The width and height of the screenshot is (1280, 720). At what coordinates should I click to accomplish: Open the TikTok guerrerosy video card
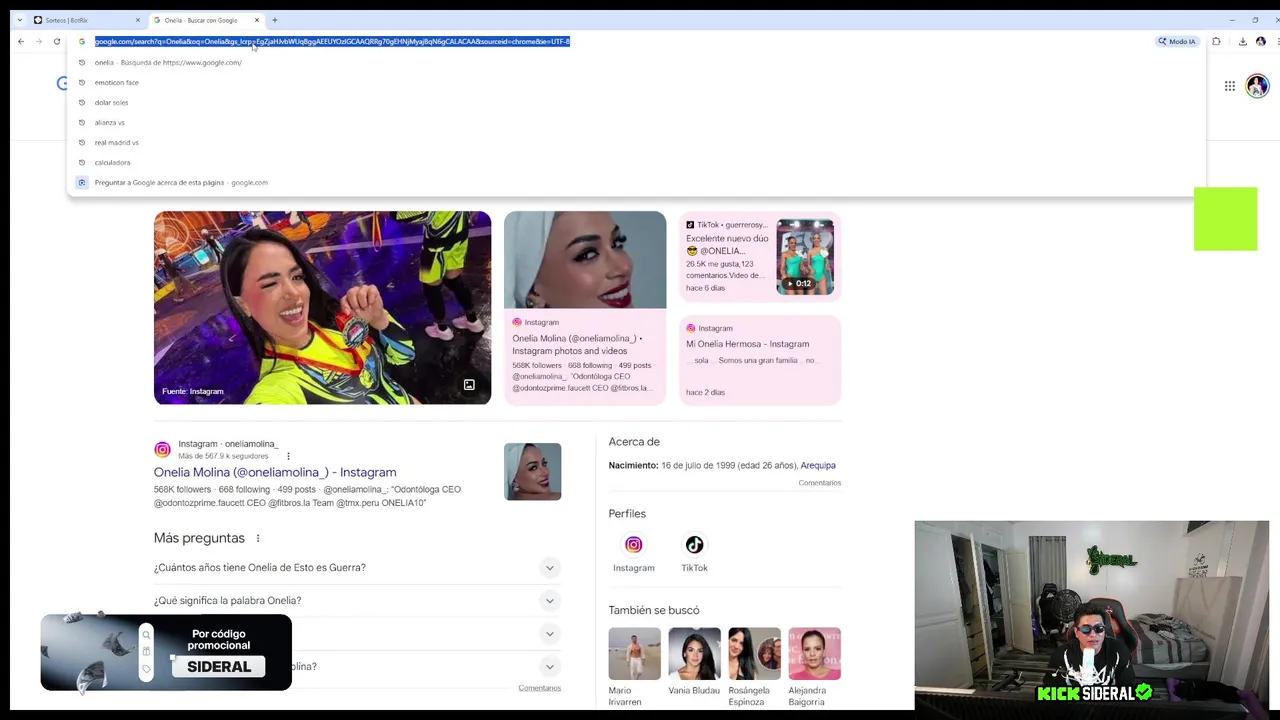760,256
